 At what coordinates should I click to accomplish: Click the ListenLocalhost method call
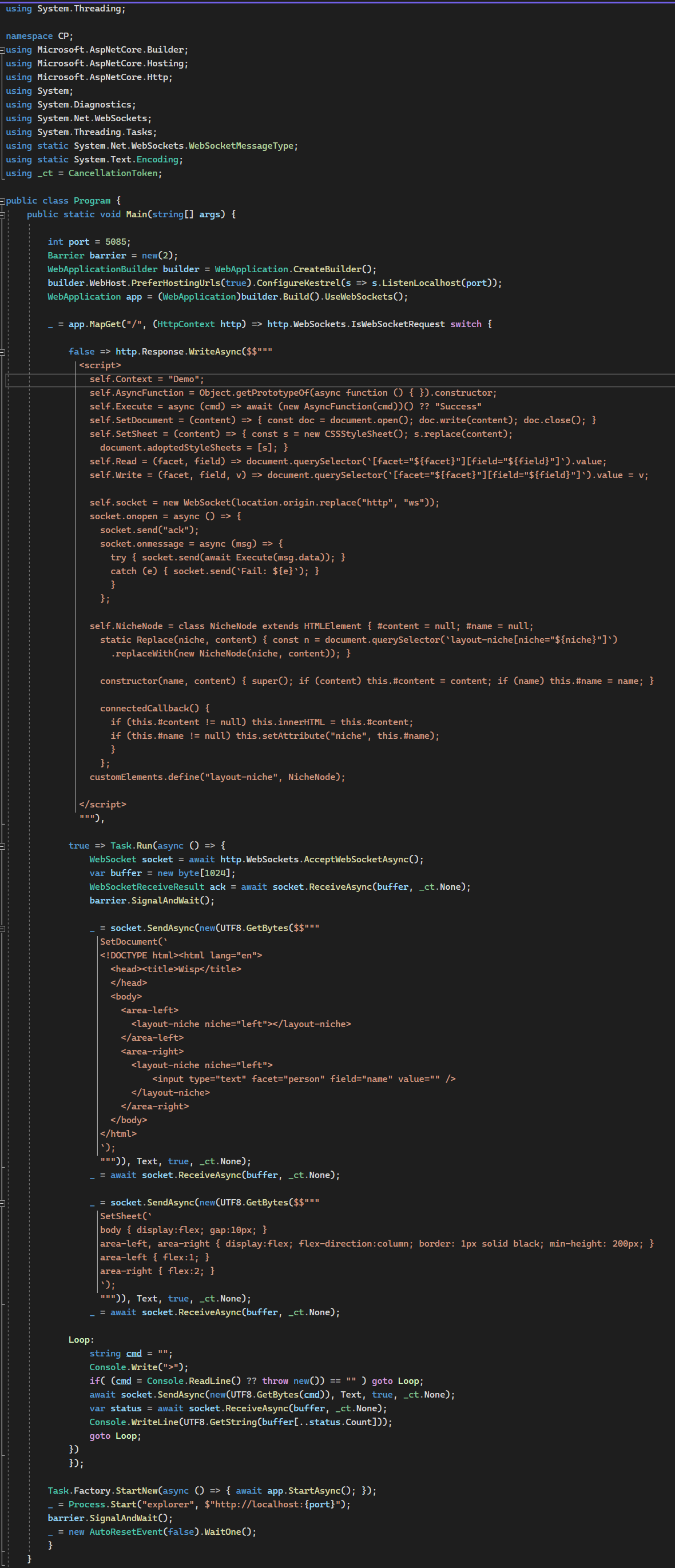421,283
